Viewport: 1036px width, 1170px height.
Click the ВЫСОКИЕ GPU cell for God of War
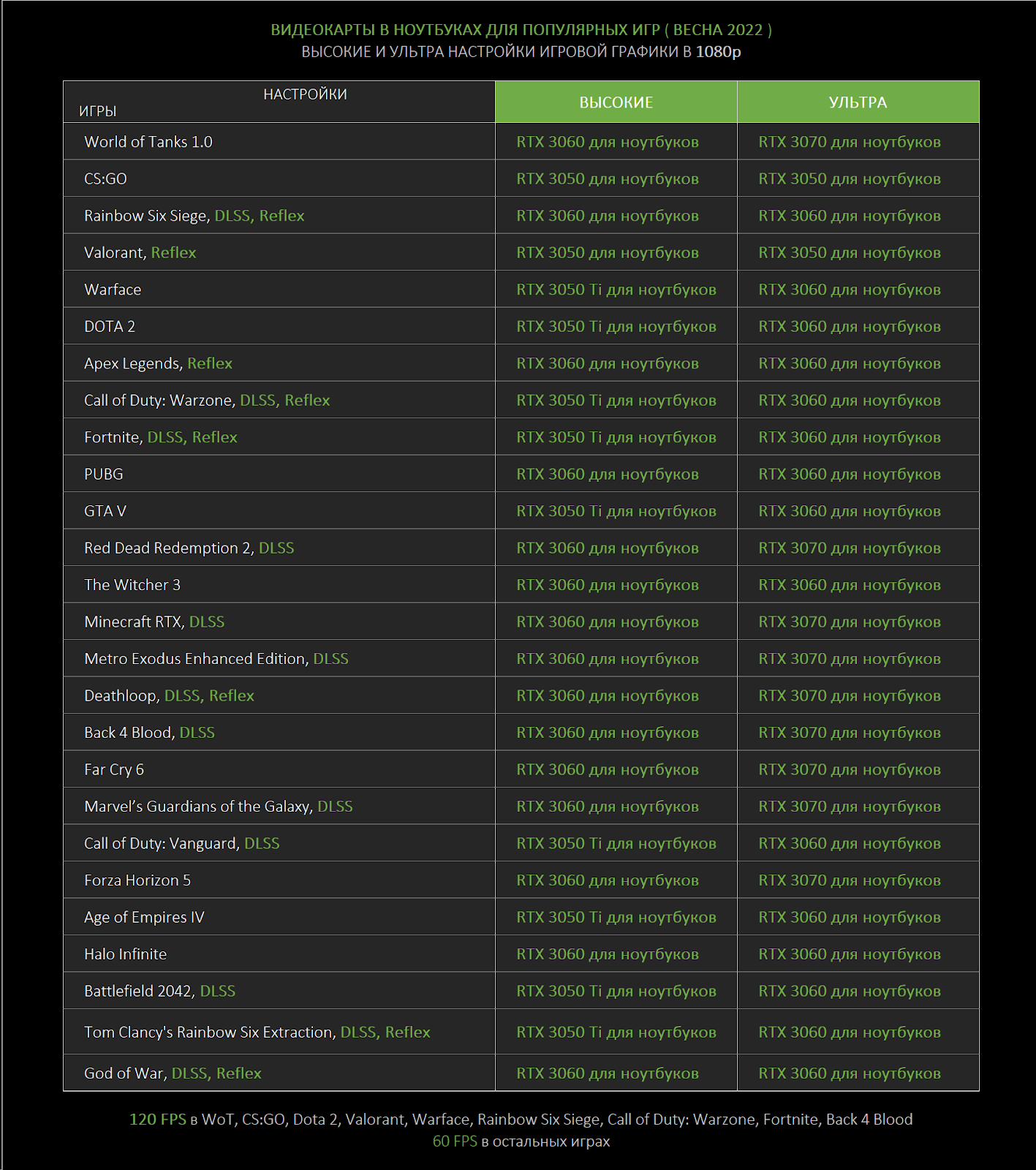click(607, 1073)
